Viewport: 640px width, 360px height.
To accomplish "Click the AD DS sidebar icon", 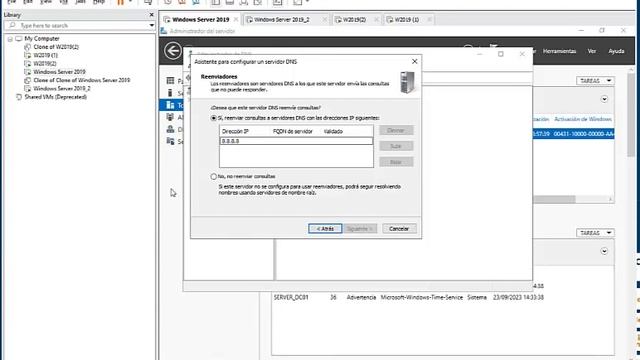I will pyautogui.click(x=170, y=117).
